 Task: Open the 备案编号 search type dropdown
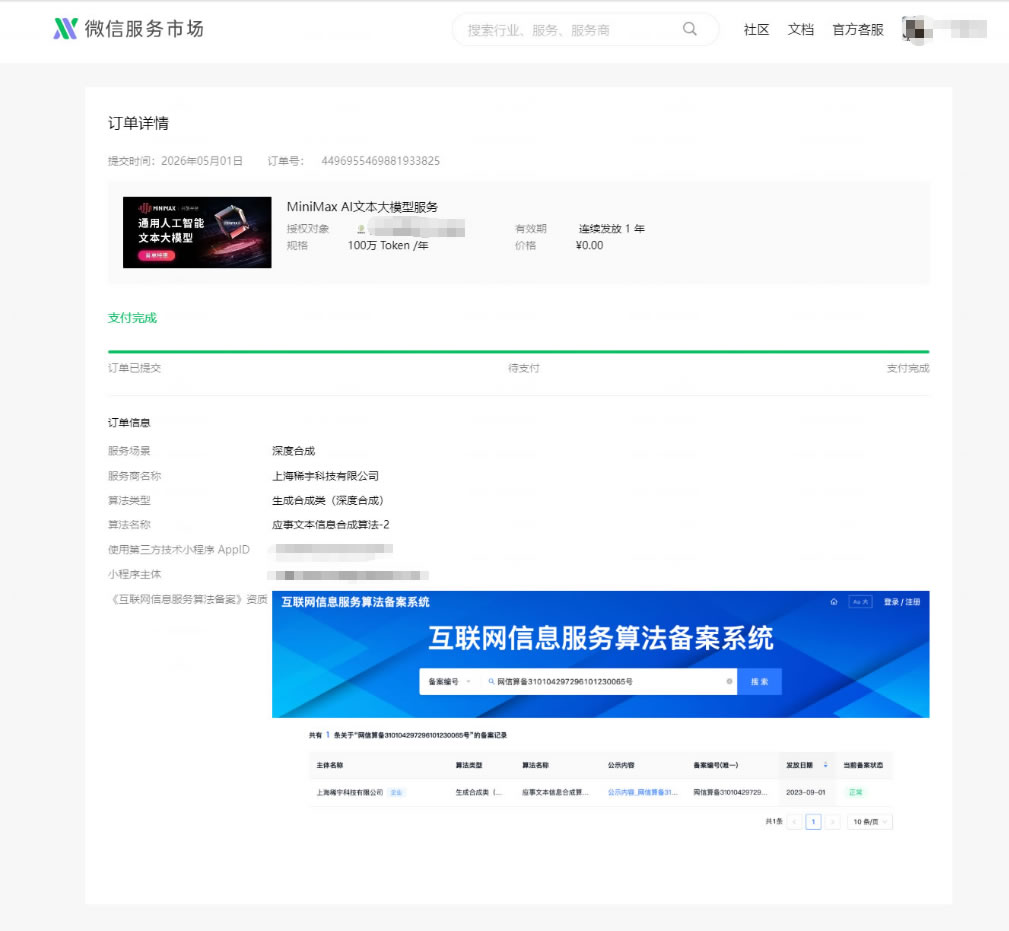click(x=450, y=681)
